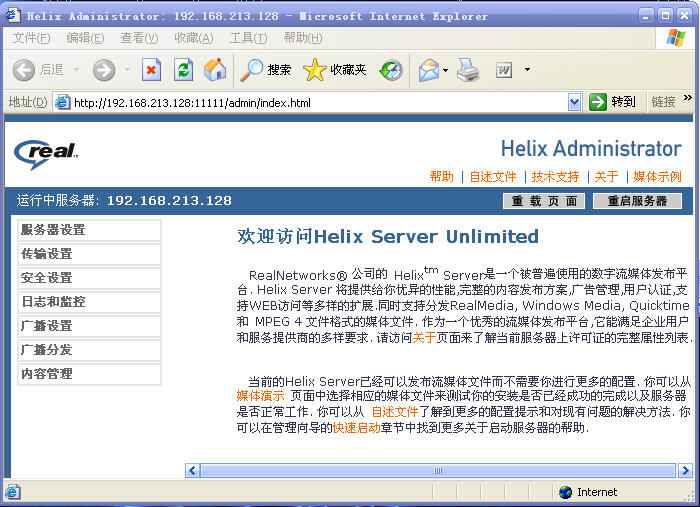Open the address bar dropdown list
The height and width of the screenshot is (507, 700).
click(x=574, y=102)
